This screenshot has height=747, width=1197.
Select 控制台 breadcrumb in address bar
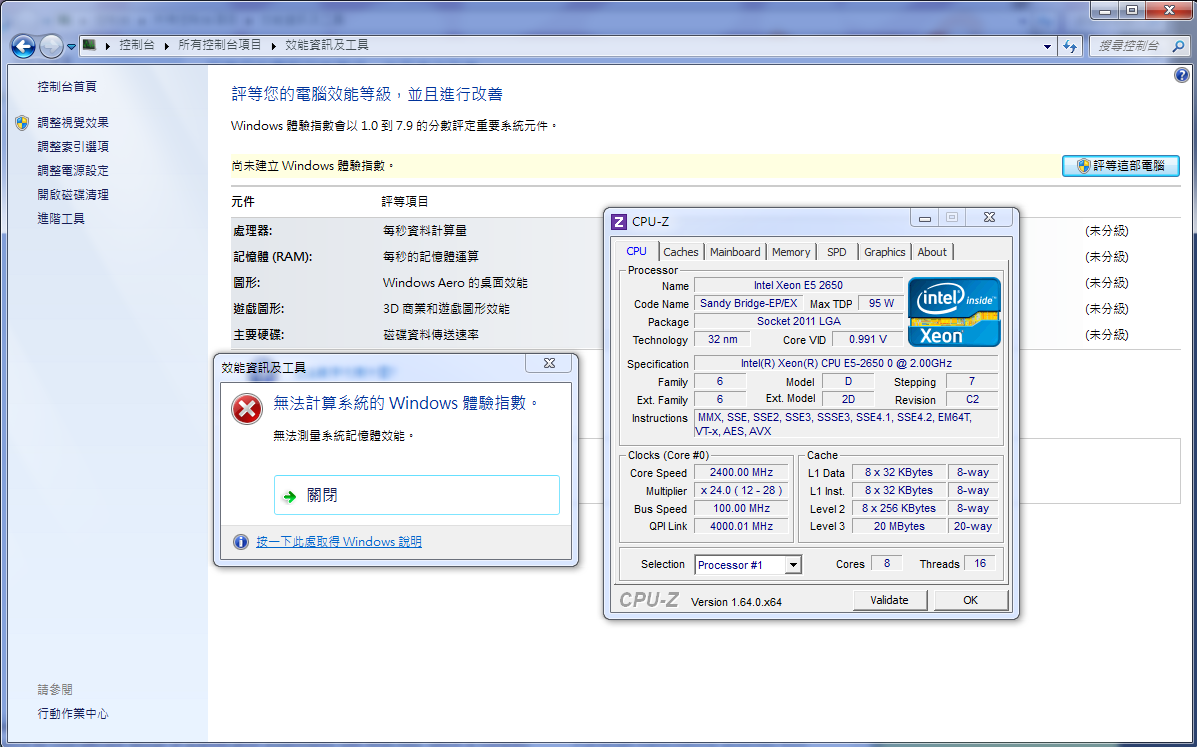click(137, 45)
